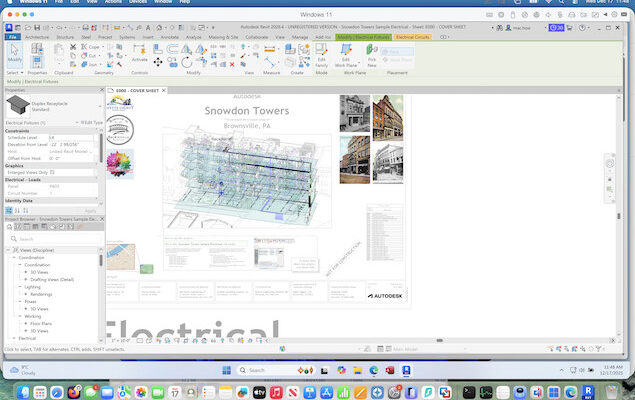Close the Properties palette
635x400 pixels.
pos(102,89)
